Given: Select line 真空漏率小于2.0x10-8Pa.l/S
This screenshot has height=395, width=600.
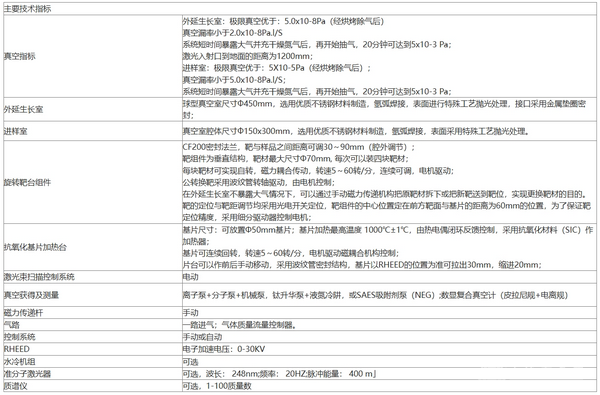Looking at the screenshot, I should 233,33.
